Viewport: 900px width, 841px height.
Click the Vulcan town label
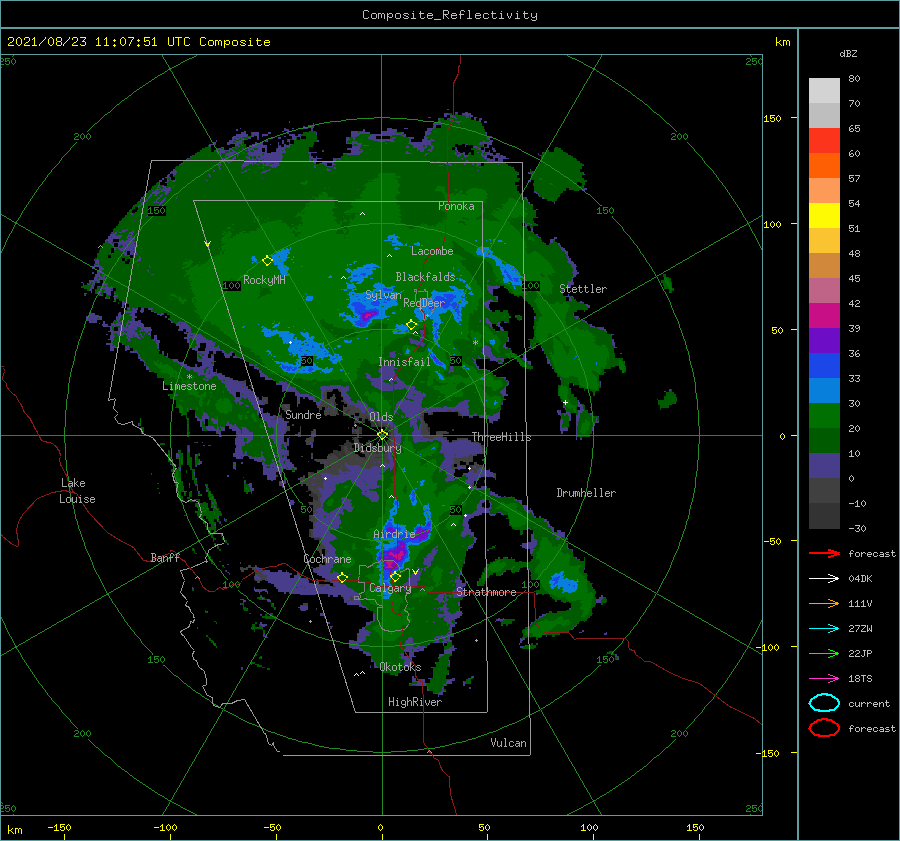click(x=509, y=743)
